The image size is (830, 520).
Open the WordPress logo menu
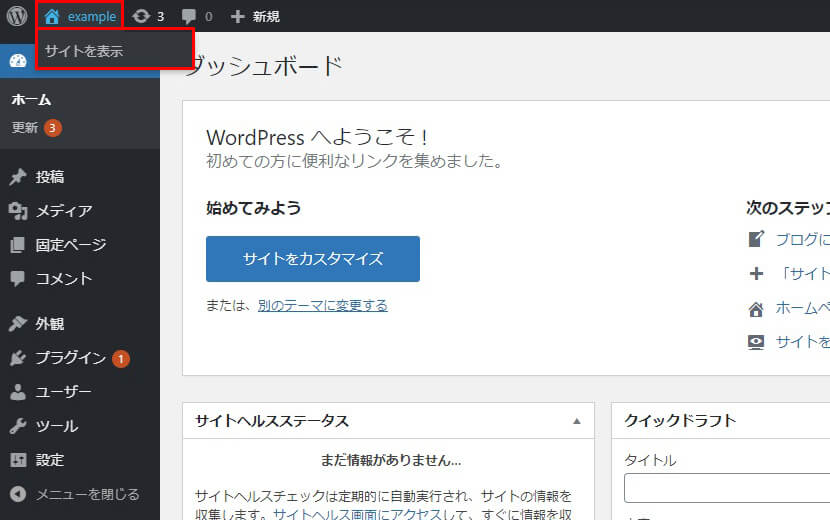(x=17, y=16)
